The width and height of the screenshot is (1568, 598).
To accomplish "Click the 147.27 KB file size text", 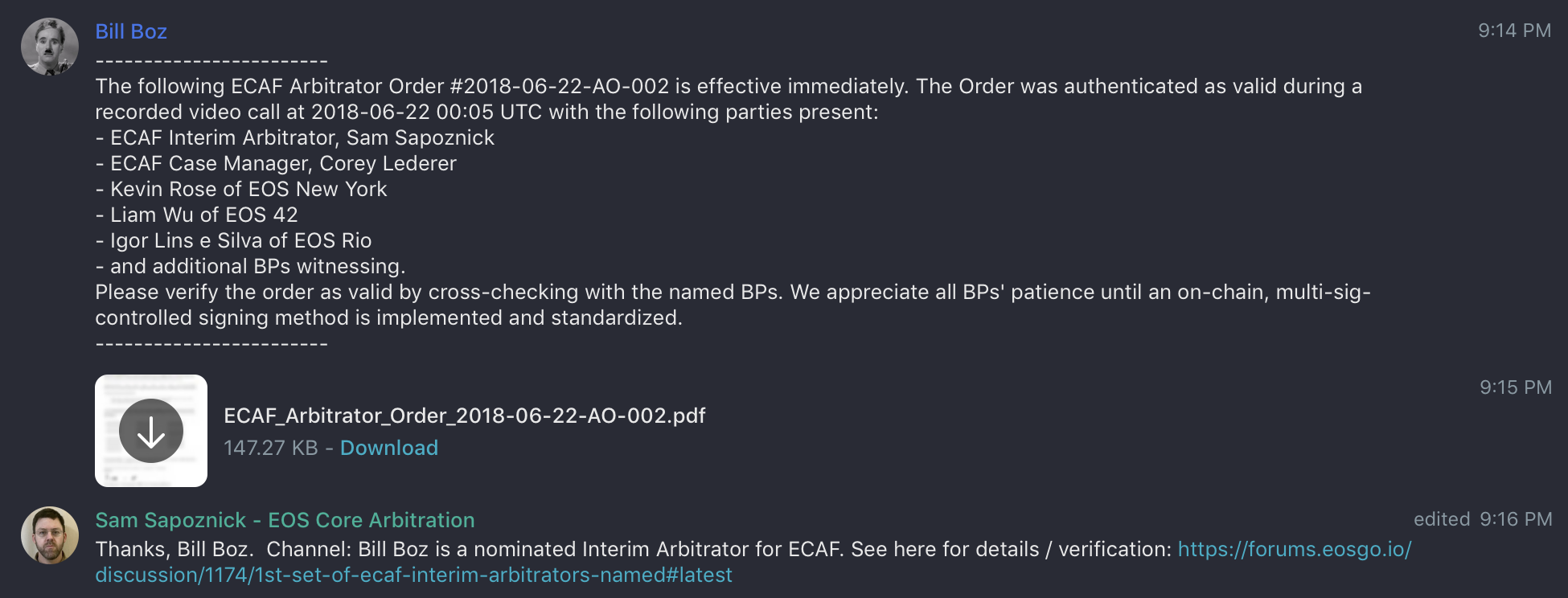I will (271, 448).
